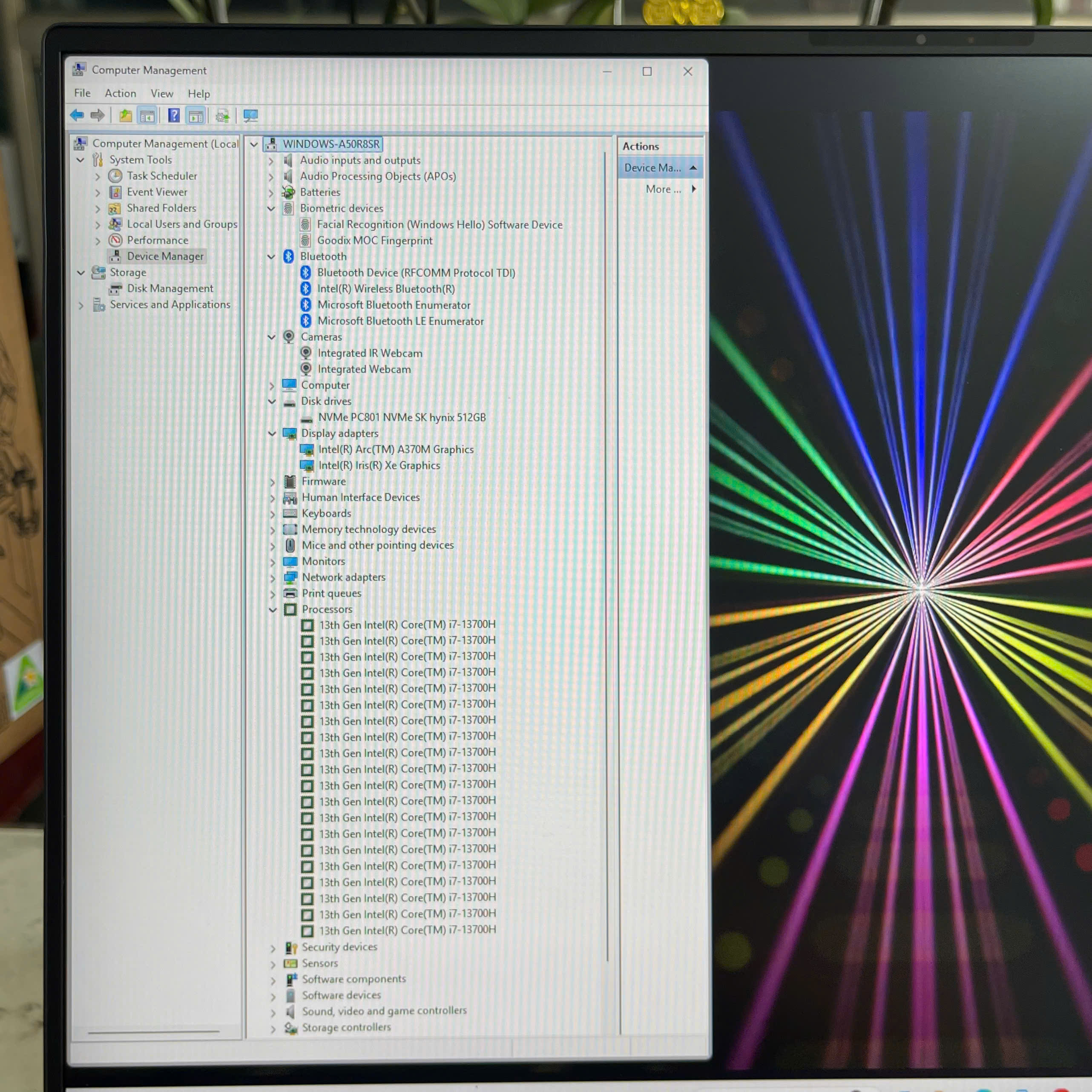Click the Cameras category icon
This screenshot has height=1092, width=1092.
(289, 337)
